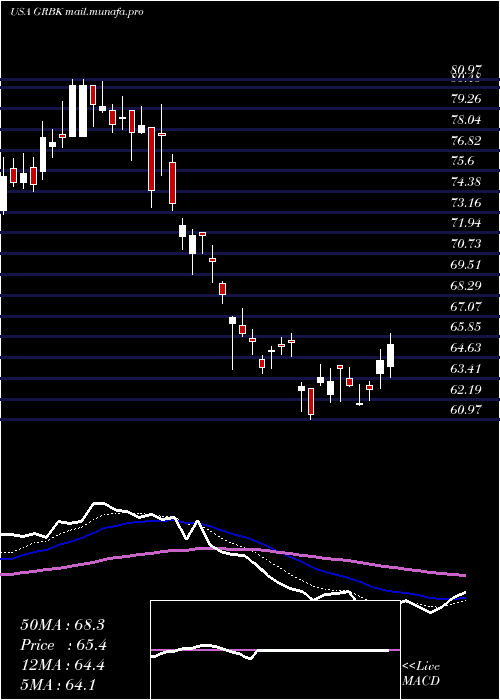The height and width of the screenshot is (700, 500).
Task: Select the 71.94 price axis label
Action: click(x=467, y=223)
